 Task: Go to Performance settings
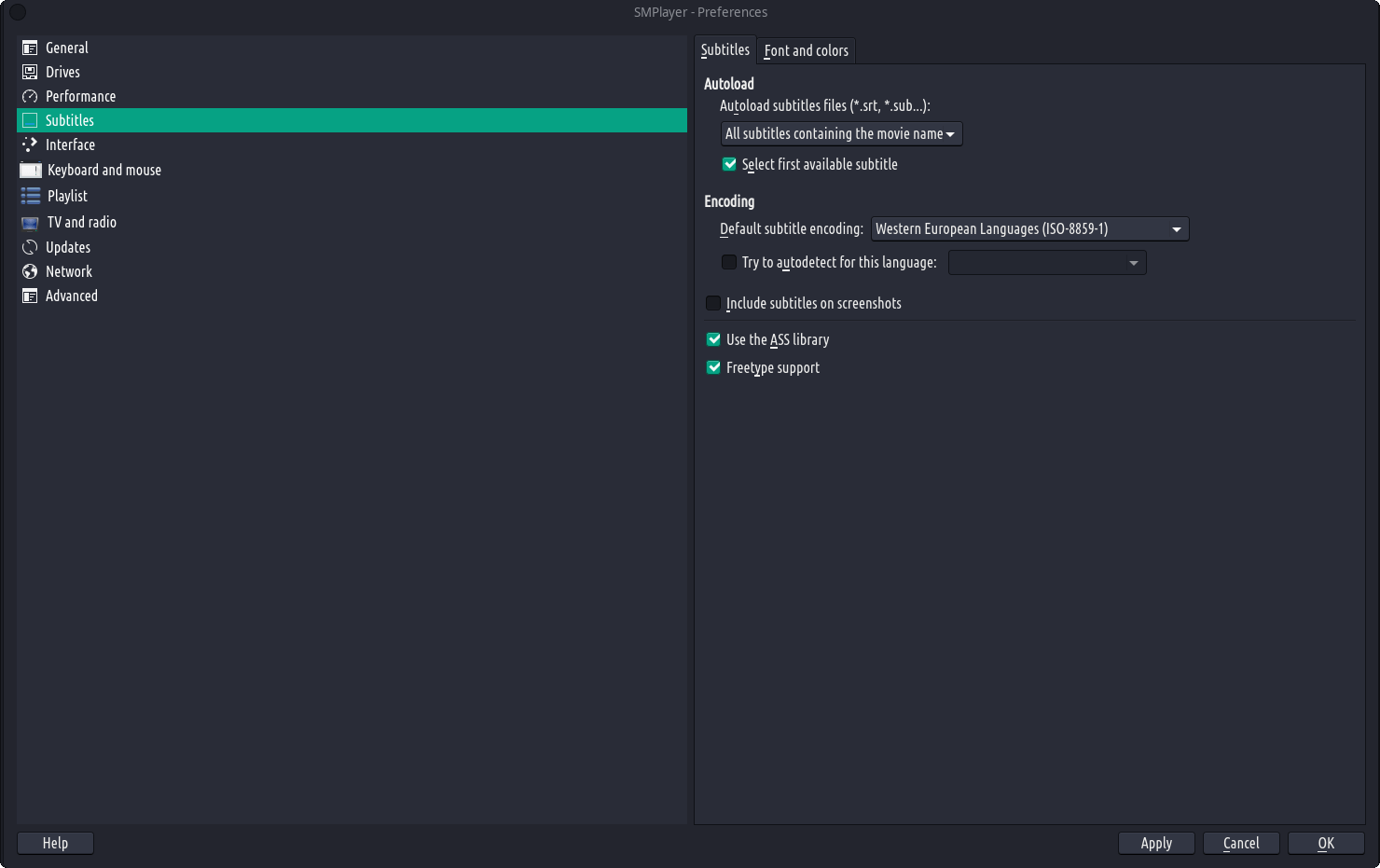[x=352, y=96]
